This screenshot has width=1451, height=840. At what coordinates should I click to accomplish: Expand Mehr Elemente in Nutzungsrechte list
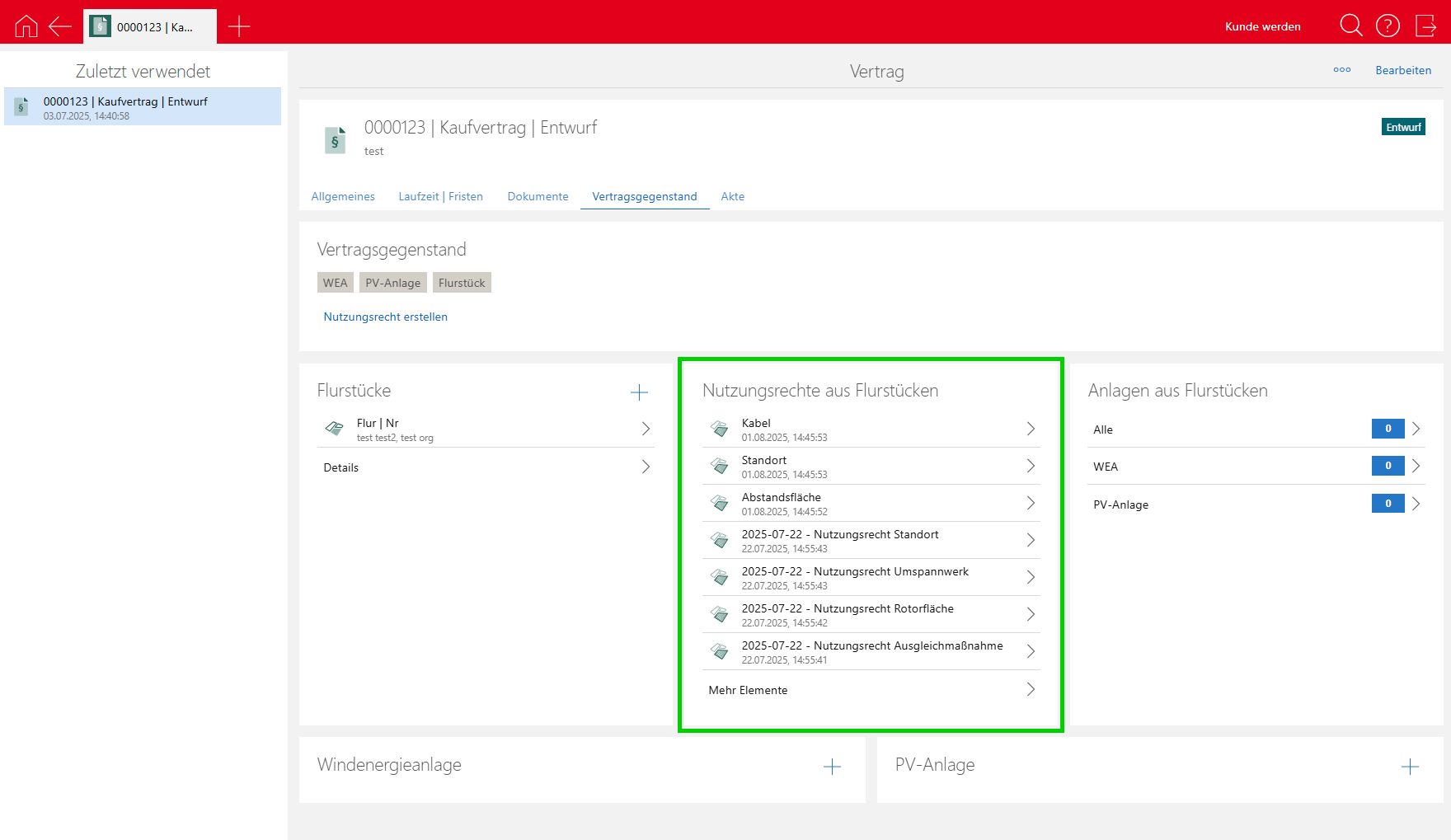(871, 690)
